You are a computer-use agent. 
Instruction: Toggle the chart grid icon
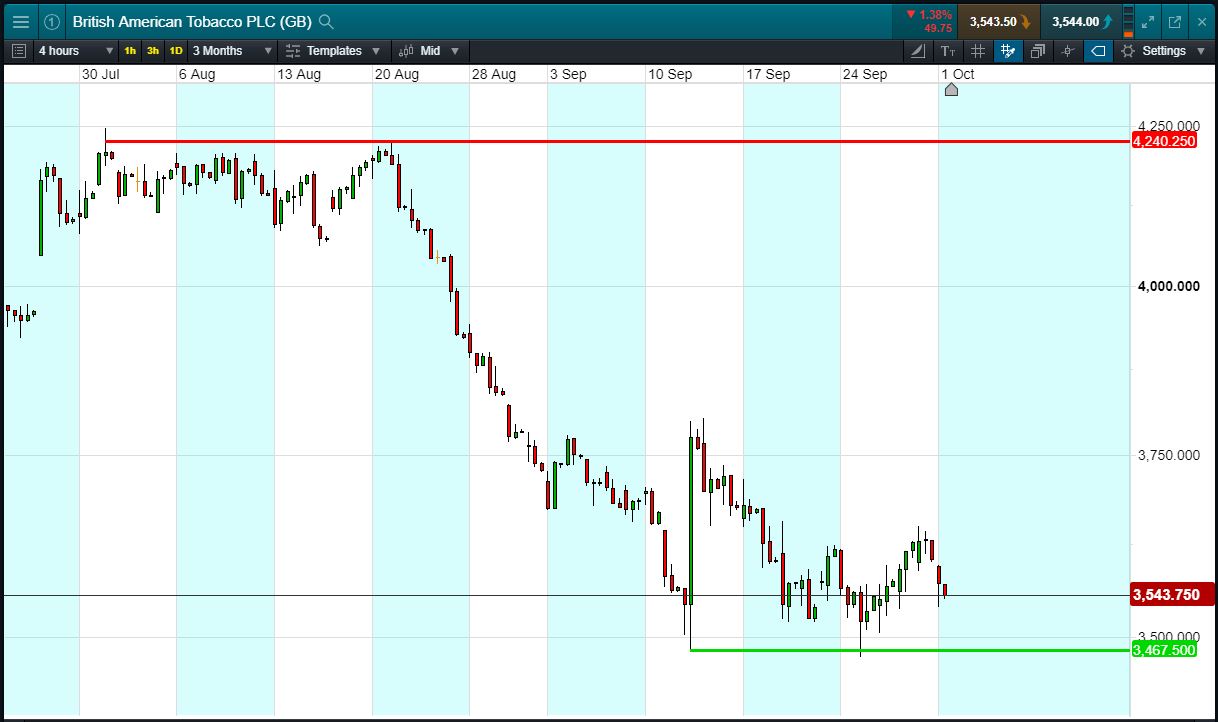coord(978,51)
